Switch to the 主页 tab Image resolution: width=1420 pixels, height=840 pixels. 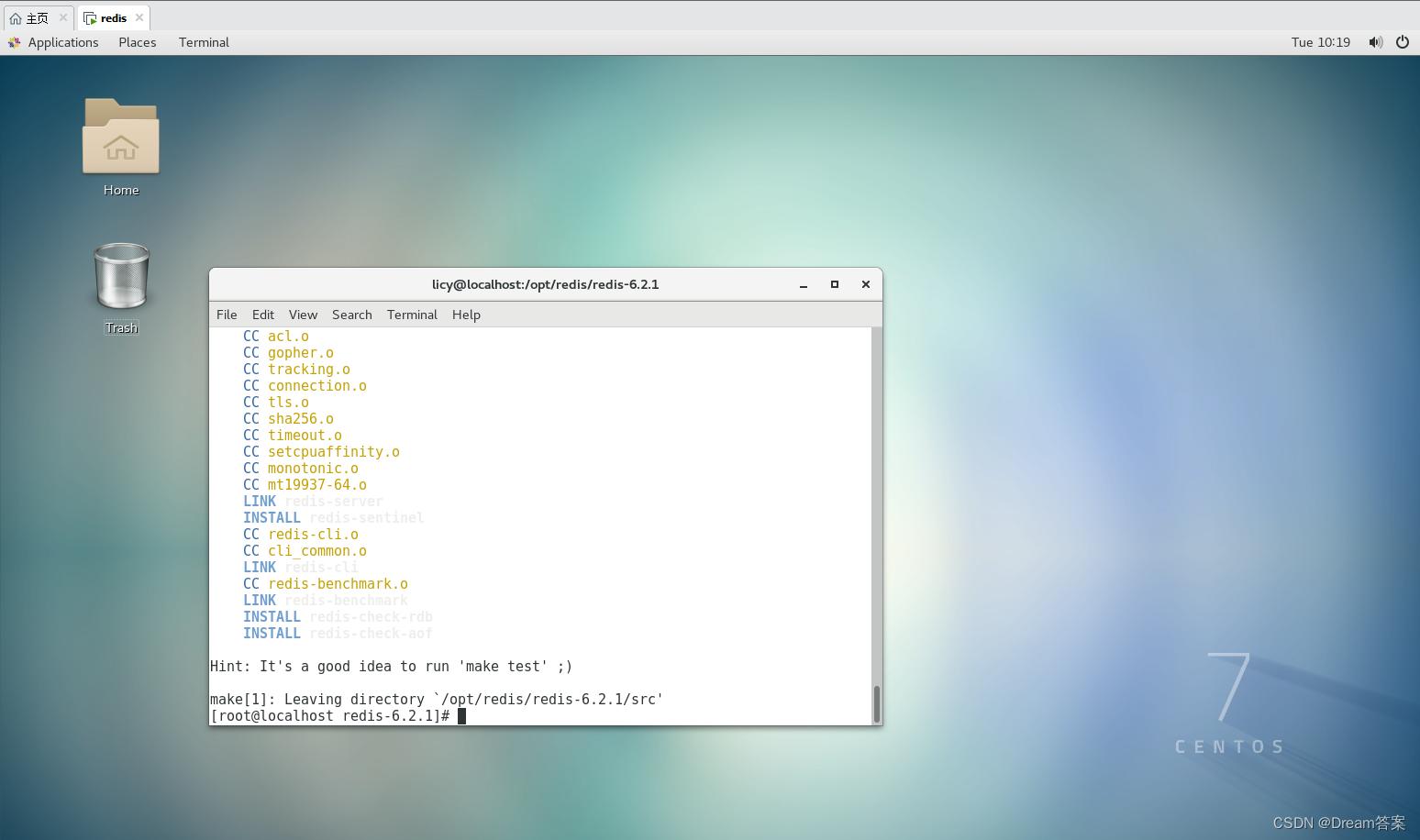(x=38, y=17)
